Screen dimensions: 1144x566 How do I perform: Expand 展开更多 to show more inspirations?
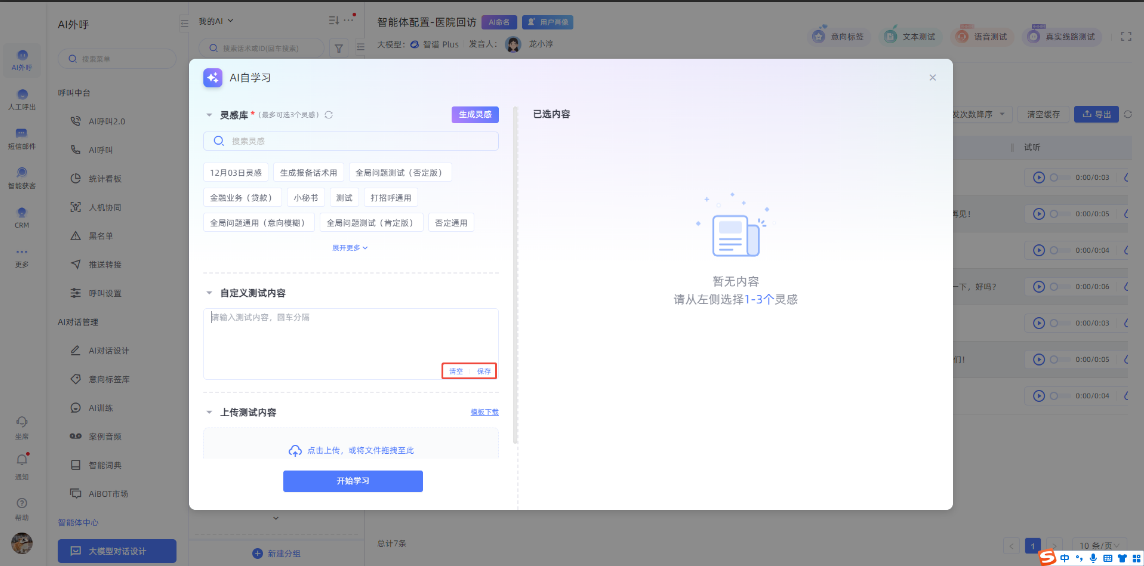[350, 247]
